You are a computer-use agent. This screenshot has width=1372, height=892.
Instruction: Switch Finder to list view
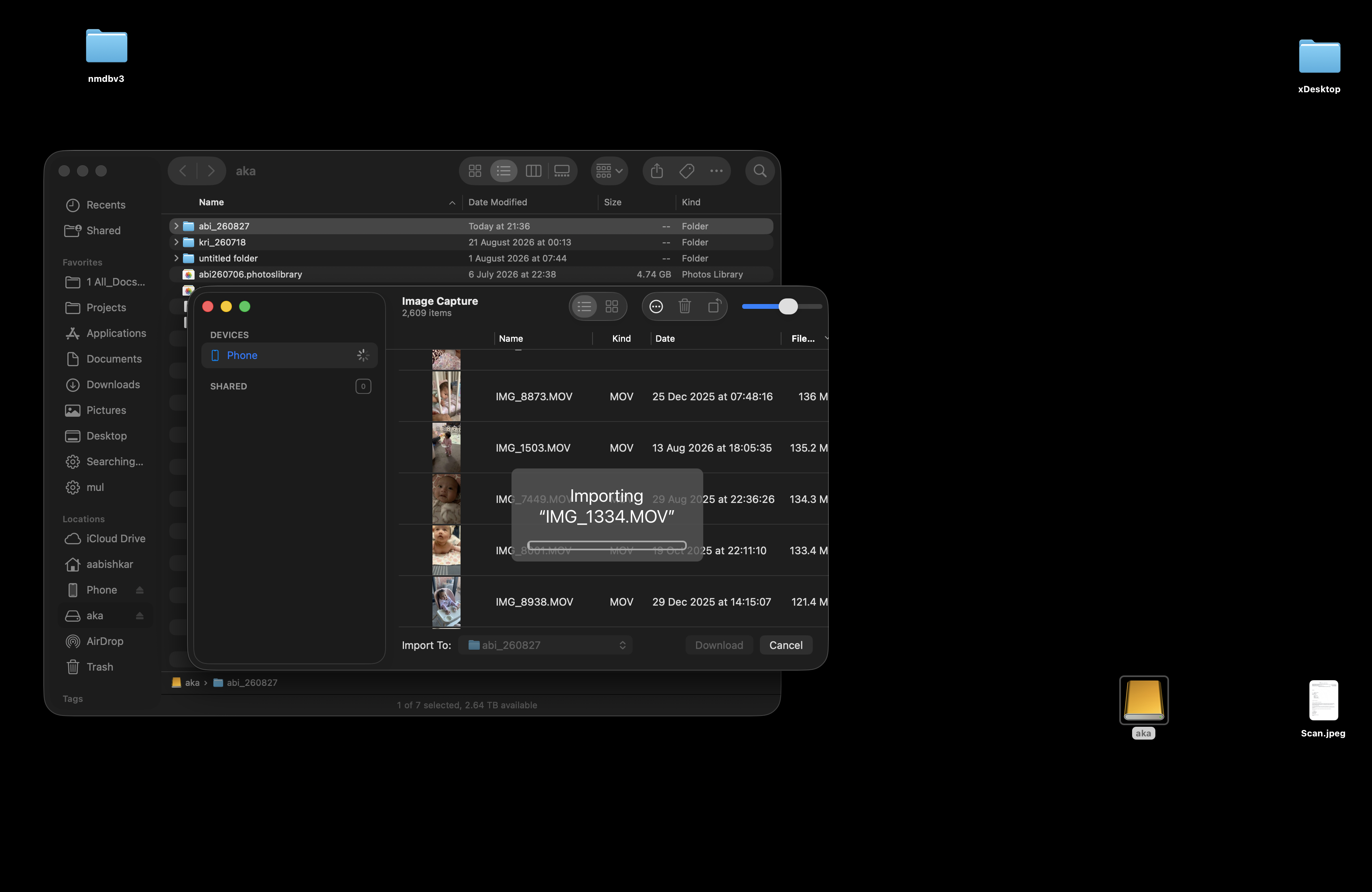(503, 171)
